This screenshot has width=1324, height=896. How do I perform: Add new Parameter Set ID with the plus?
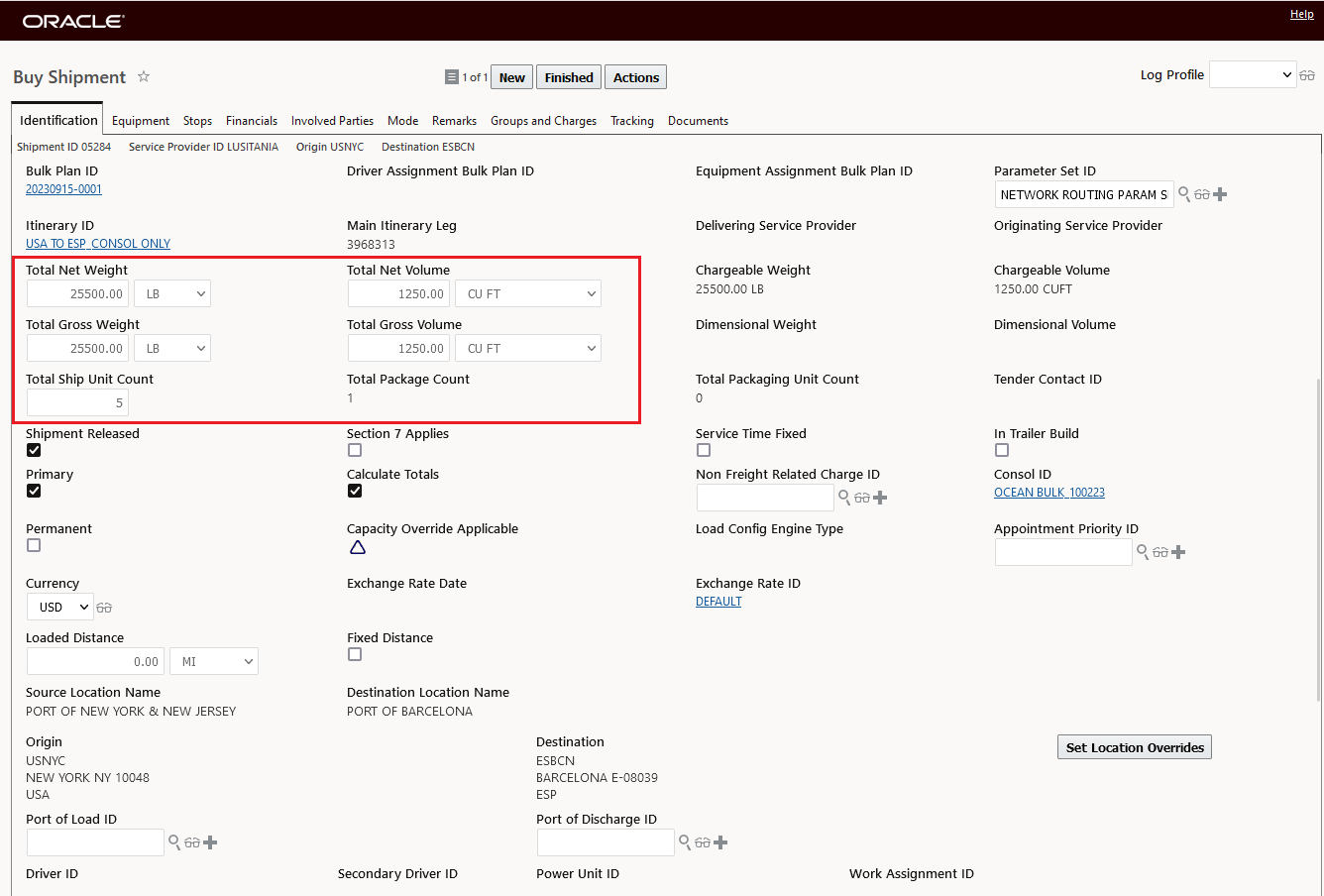coord(1220,194)
